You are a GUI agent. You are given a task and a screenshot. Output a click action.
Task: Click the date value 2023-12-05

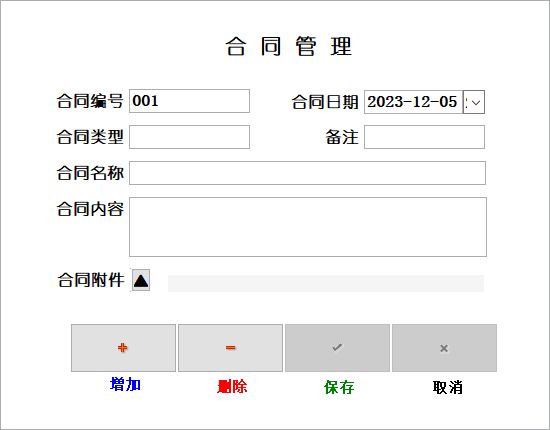(412, 102)
